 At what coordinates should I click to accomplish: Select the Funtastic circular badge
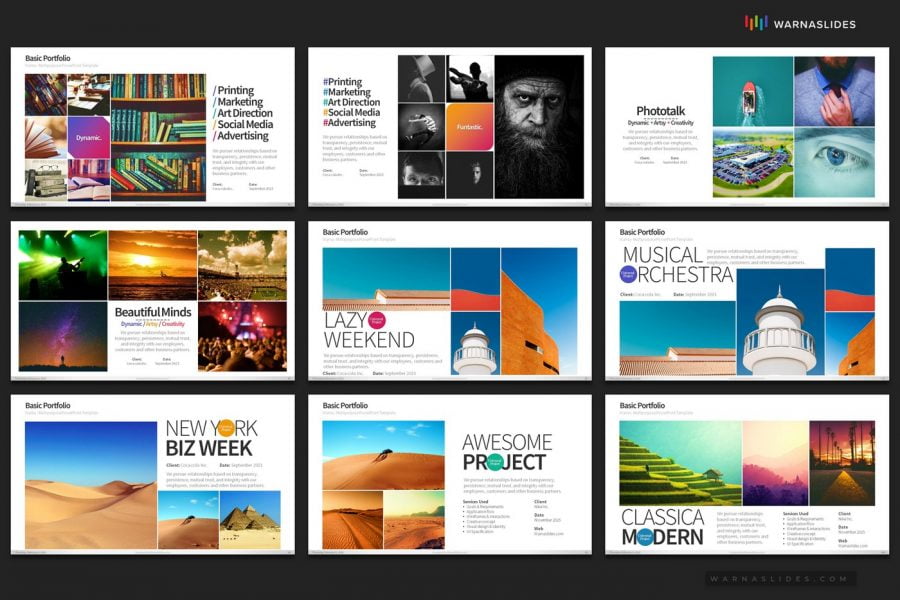click(469, 127)
